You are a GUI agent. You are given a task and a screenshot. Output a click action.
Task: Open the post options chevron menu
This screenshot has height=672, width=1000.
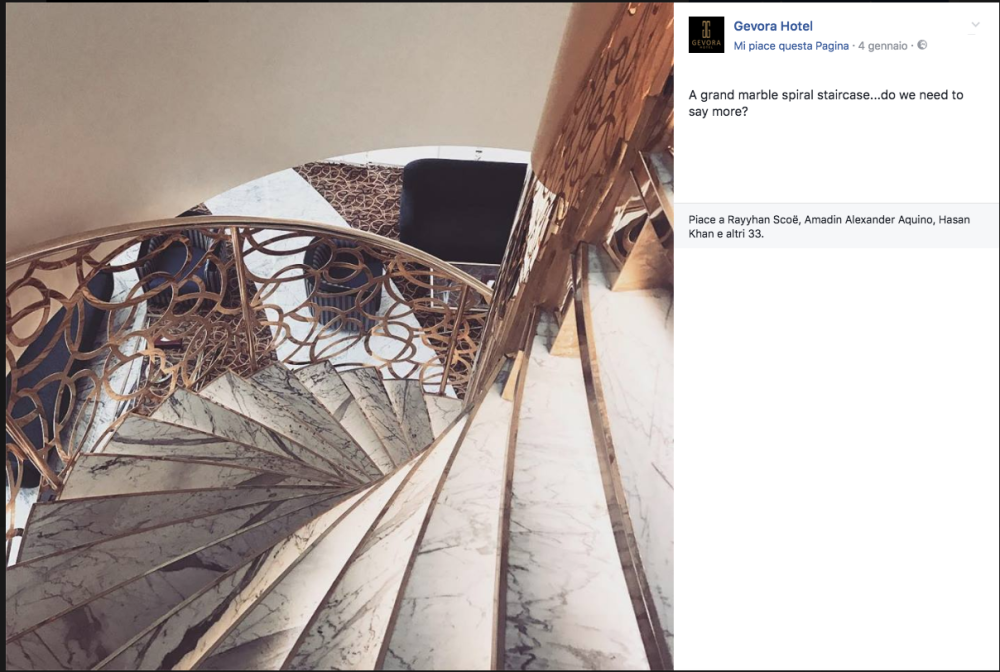[975, 25]
